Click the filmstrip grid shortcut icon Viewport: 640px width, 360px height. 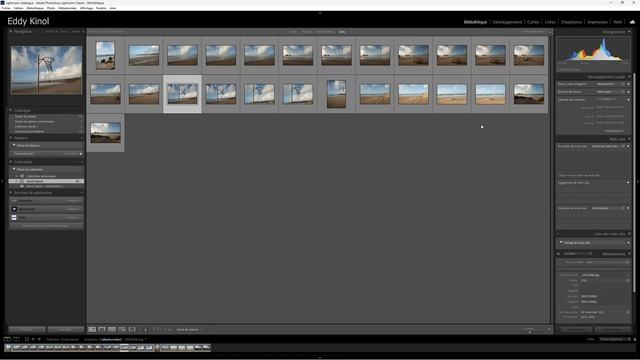(x=27, y=339)
